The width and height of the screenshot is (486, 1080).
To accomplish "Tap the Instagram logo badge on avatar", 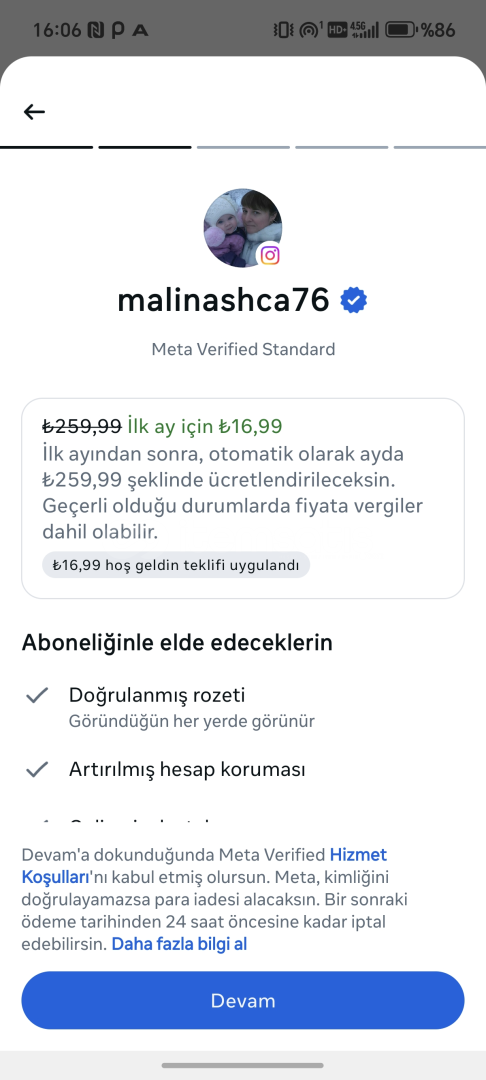I will [x=271, y=256].
